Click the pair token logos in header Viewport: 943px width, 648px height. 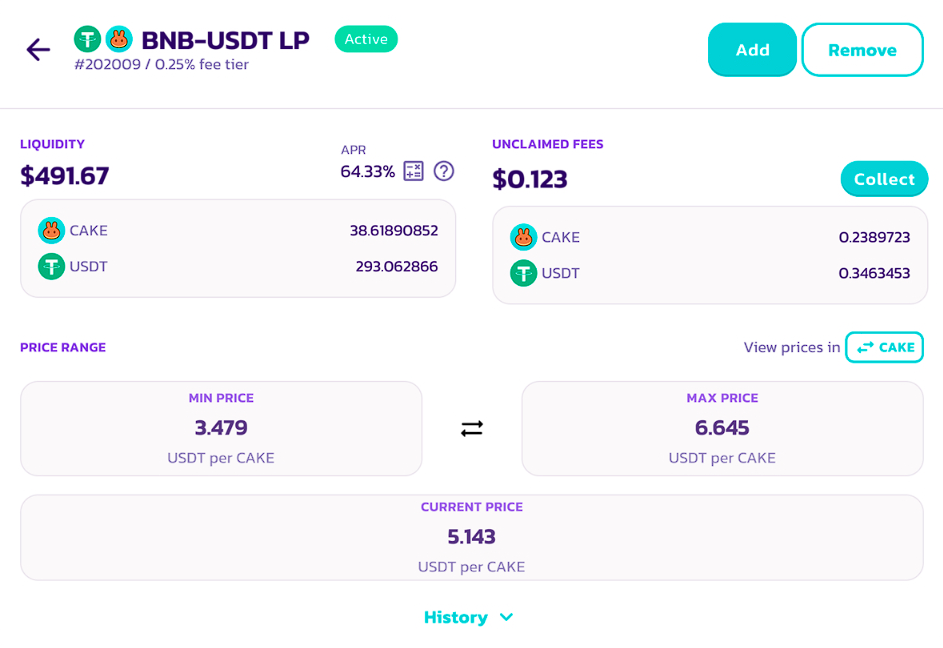(x=103, y=39)
